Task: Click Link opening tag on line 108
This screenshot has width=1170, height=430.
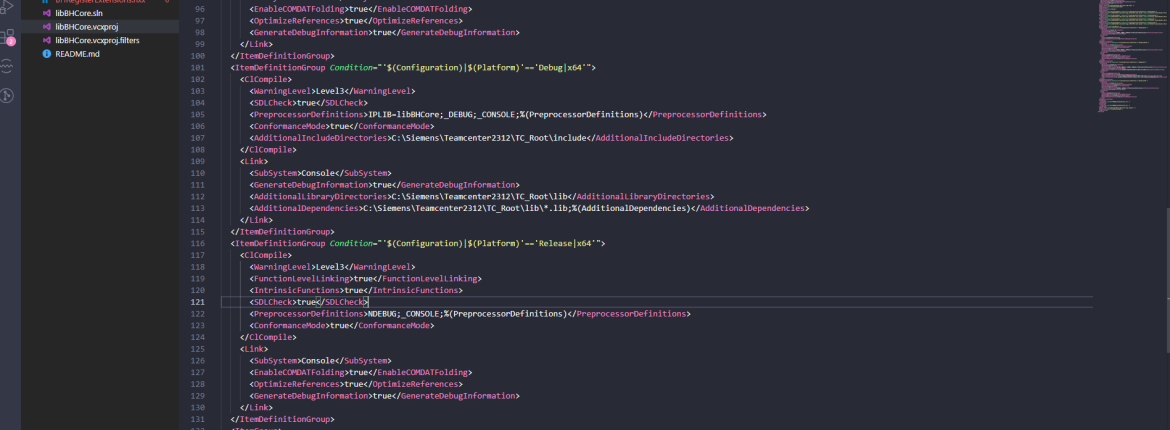Action: click(254, 161)
